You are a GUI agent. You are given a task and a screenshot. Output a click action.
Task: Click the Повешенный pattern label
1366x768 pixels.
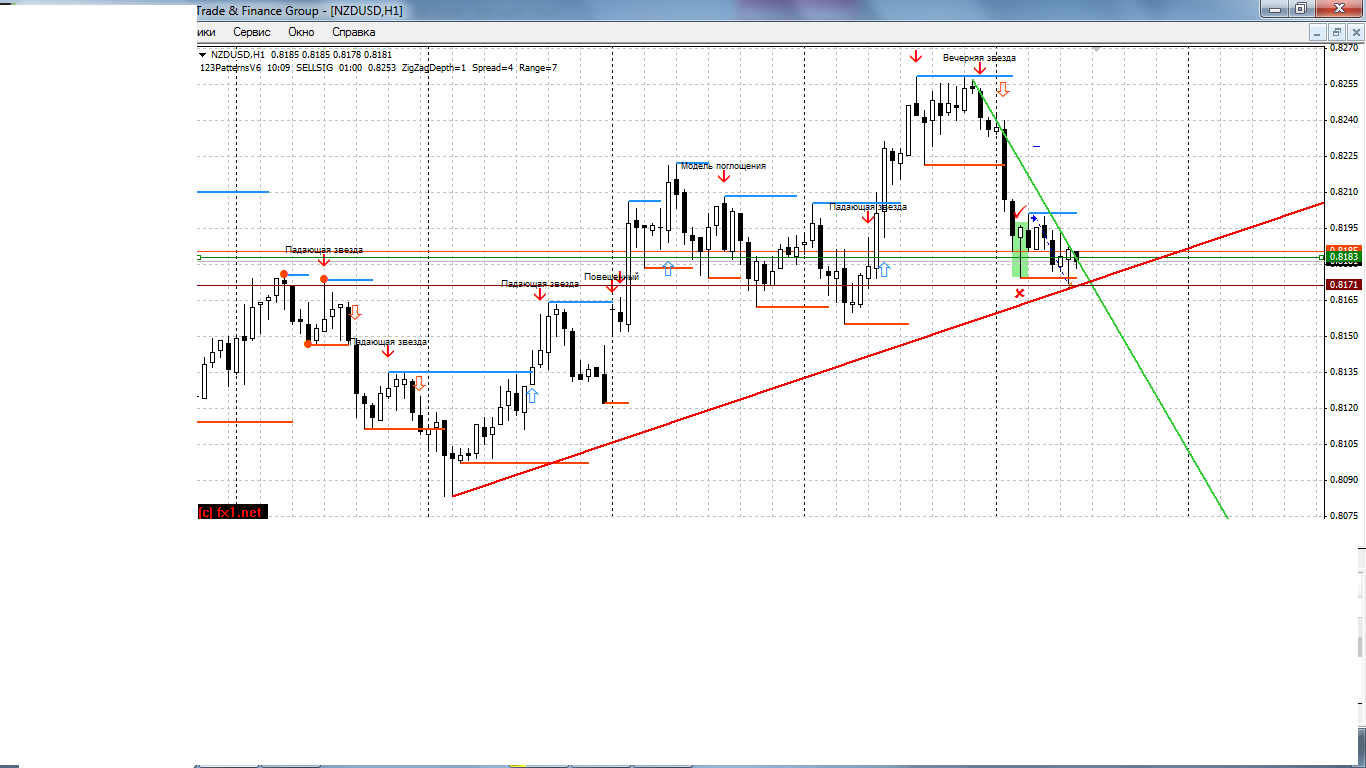pos(611,277)
